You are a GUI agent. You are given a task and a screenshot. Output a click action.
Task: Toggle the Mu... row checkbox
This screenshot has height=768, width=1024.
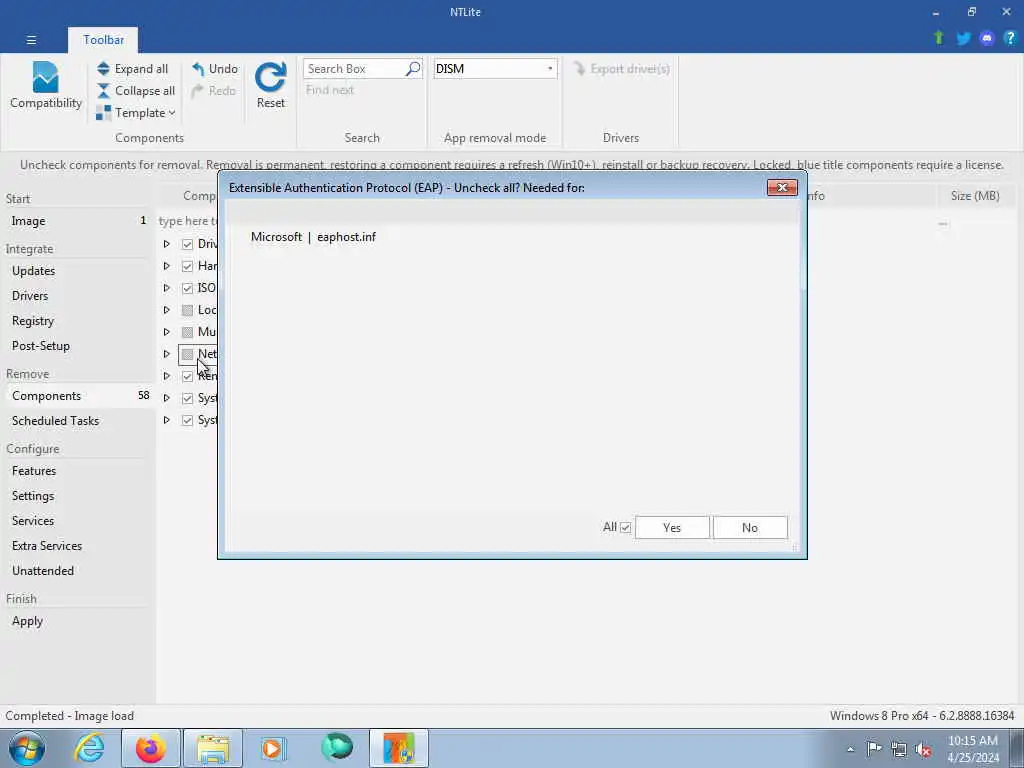tap(187, 332)
